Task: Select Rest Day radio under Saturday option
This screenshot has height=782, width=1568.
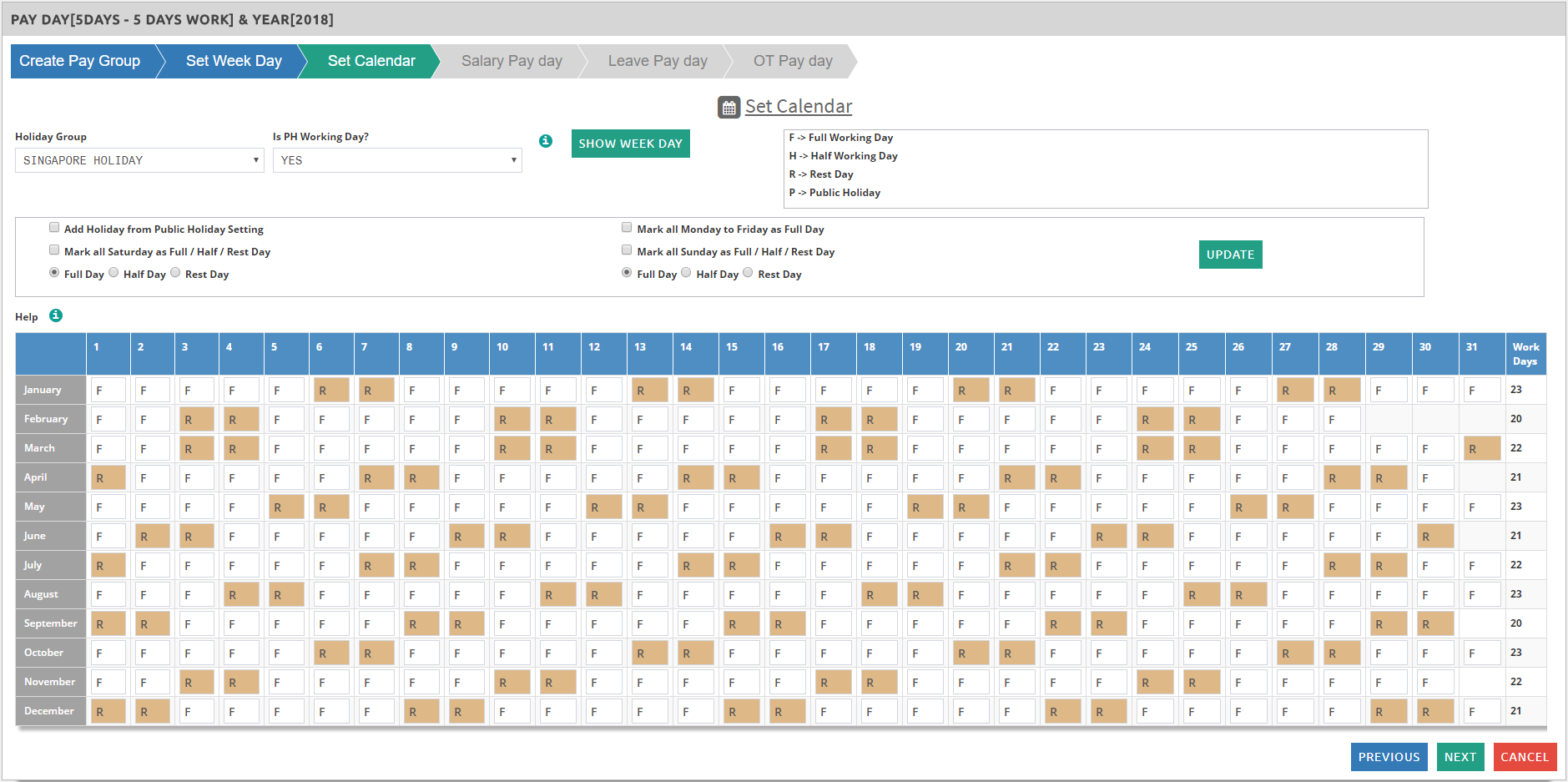Action: (x=176, y=273)
